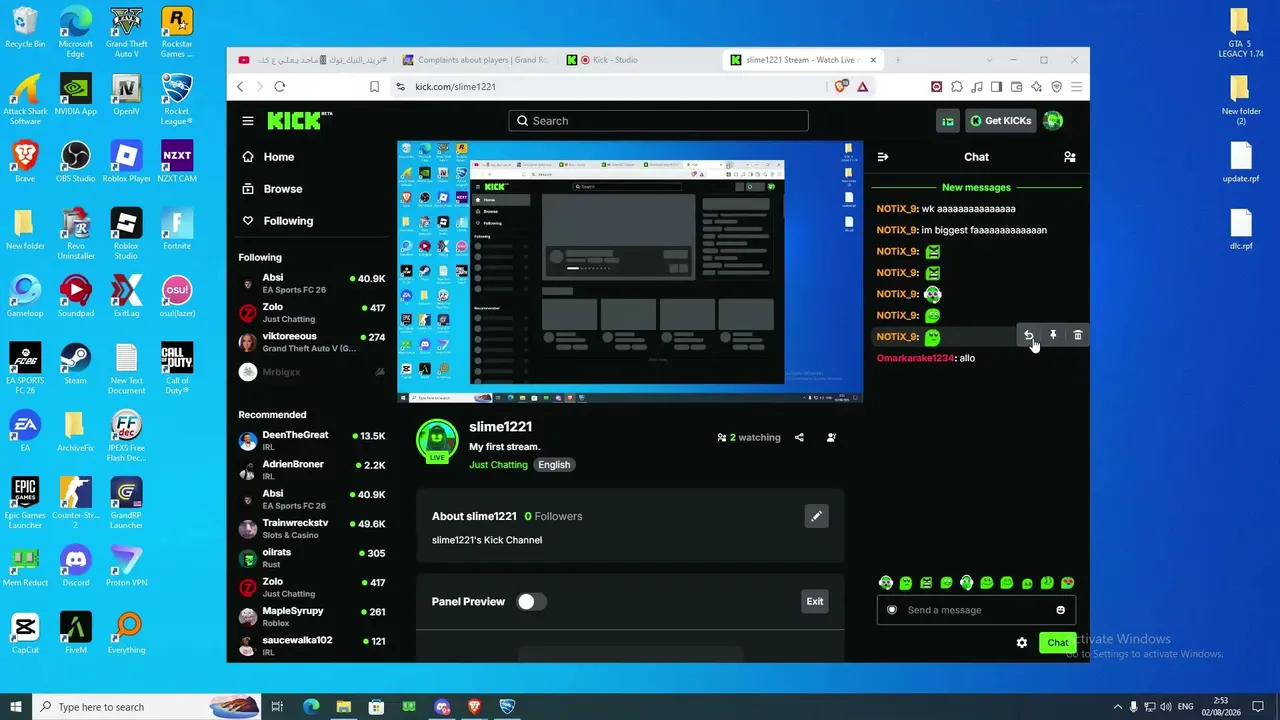Open the browser sidebar panel icon
This screenshot has height=720, width=1280.
pos(997,87)
